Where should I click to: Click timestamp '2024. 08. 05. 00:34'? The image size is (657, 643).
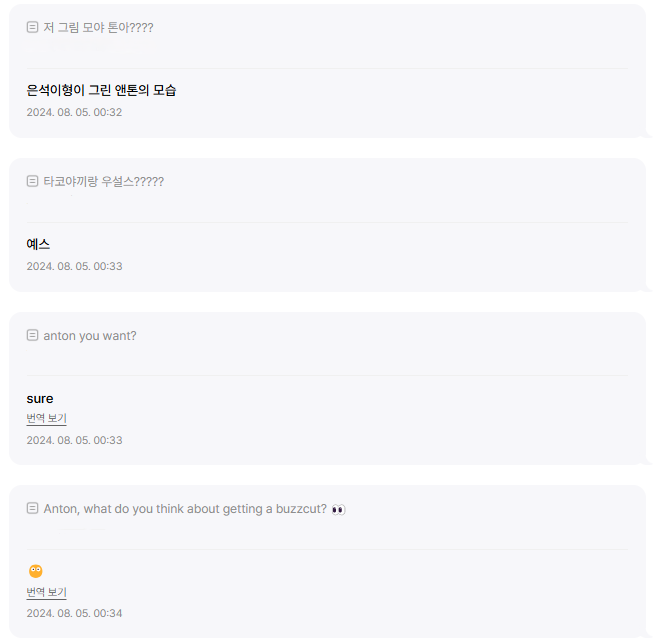(74, 613)
